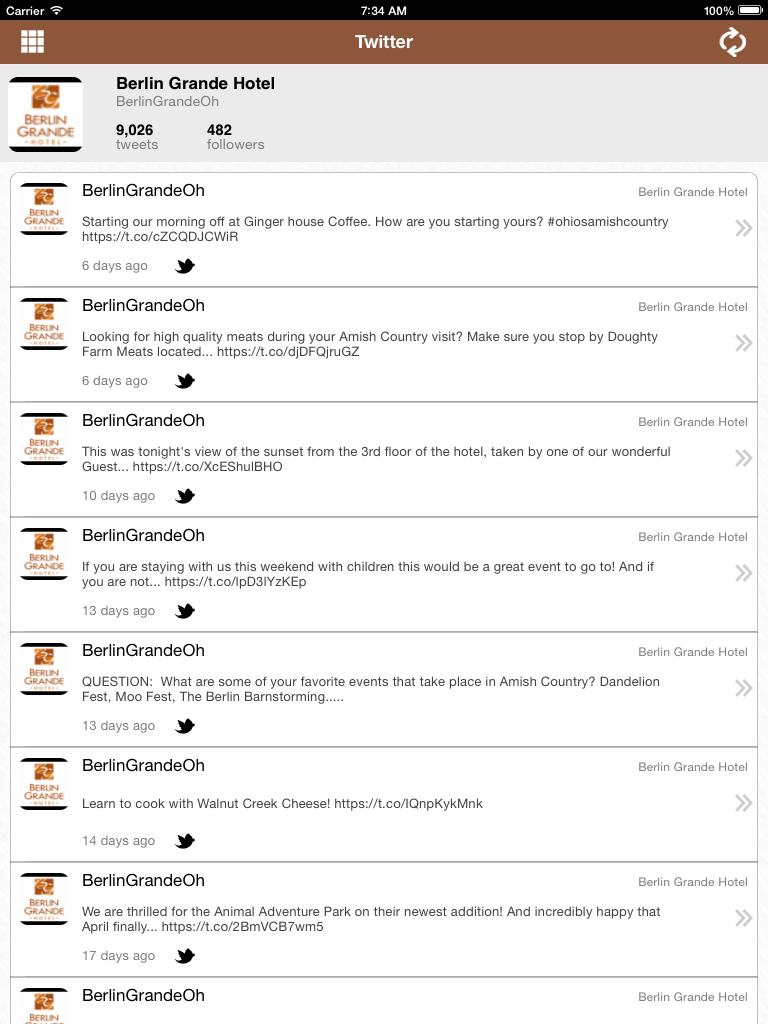Tap Twitter bird on Walnut Creek Cheese tweet
768x1024 pixels.
(x=185, y=840)
